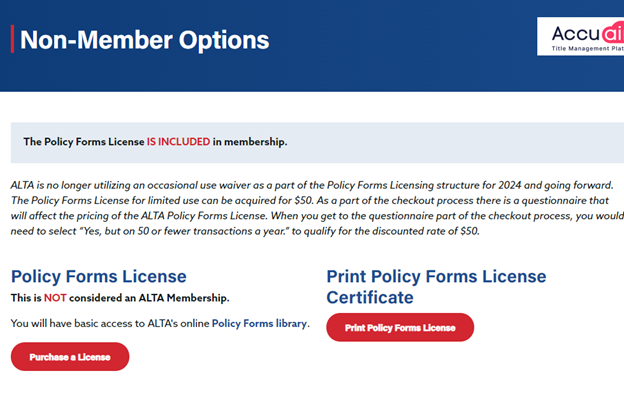Click the word Certificate in the right heading
The image size is (624, 399).
pos(370,297)
